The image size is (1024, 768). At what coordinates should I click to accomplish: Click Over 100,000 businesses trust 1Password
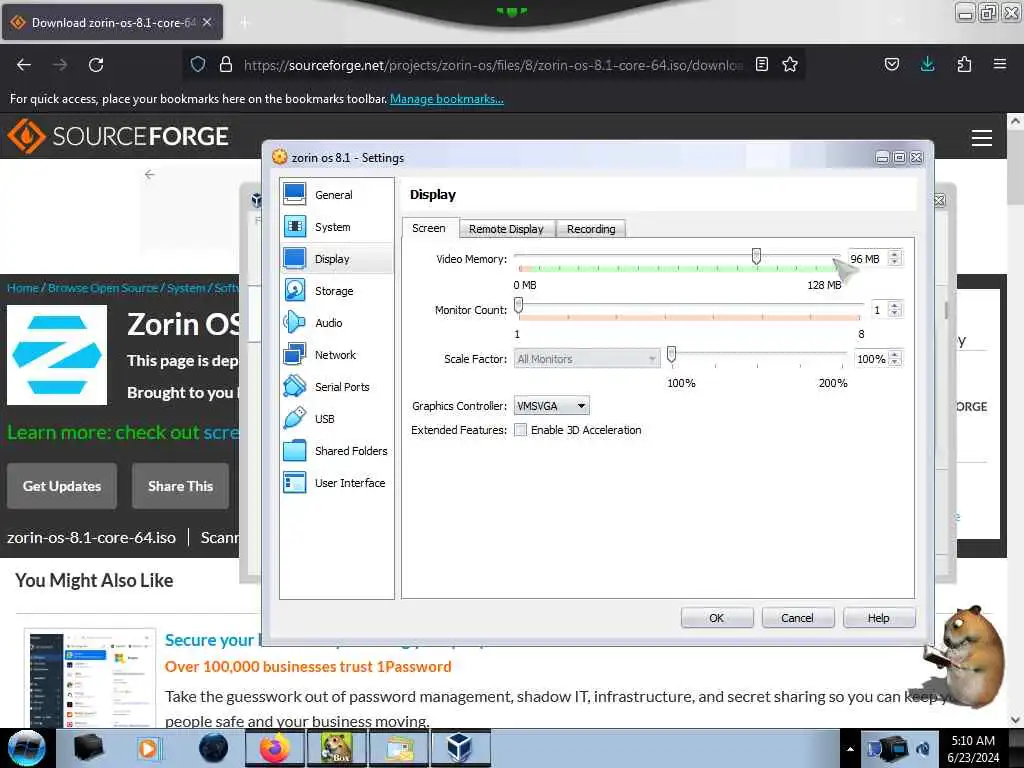pos(308,667)
